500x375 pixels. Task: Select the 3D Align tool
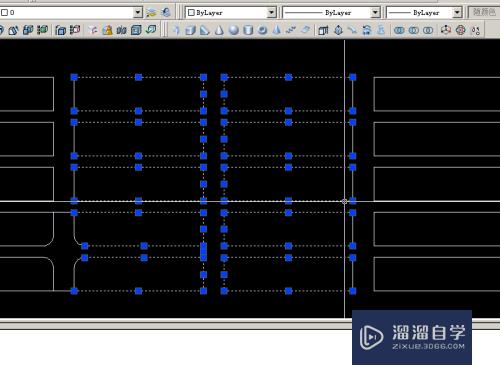(475, 30)
